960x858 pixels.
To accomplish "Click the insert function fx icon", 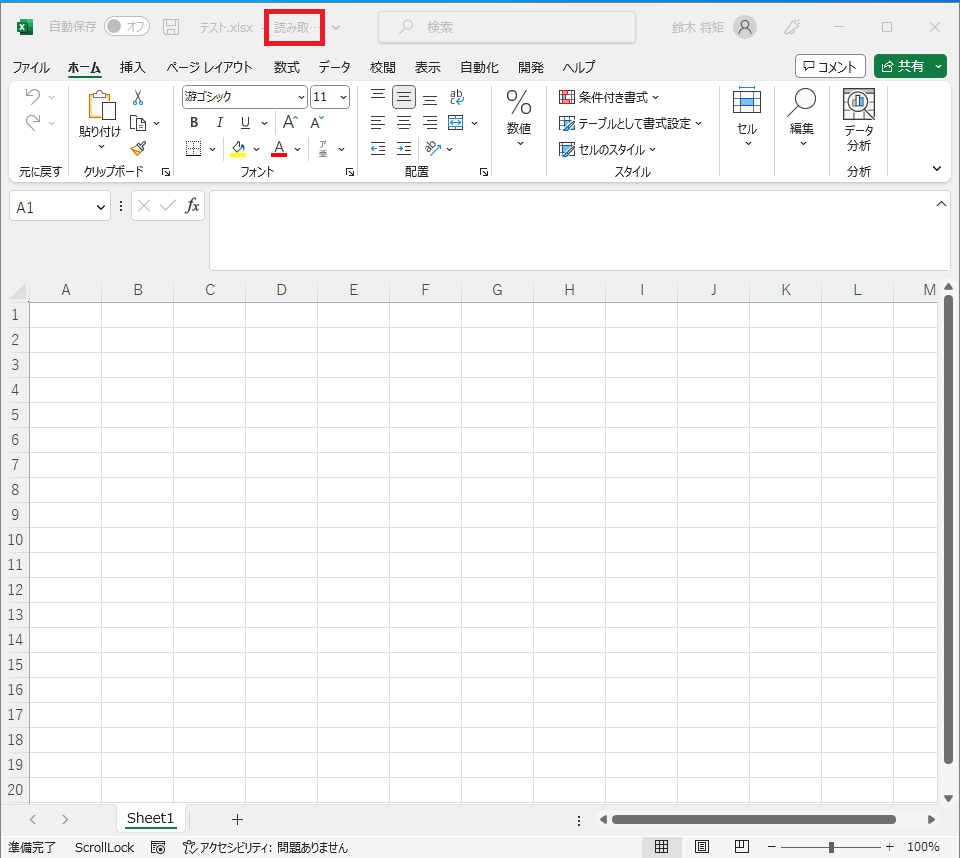I will pyautogui.click(x=192, y=206).
